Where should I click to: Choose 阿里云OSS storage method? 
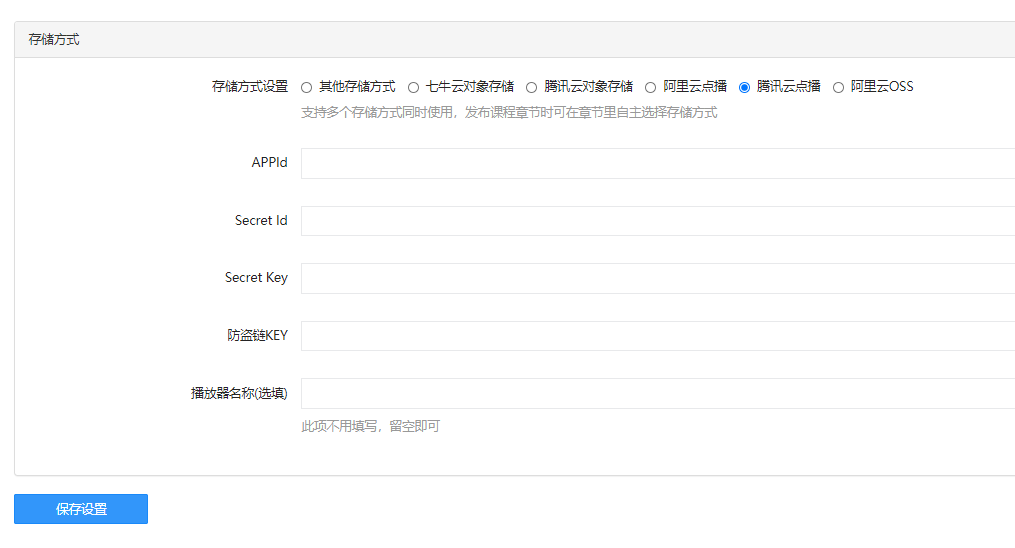(x=838, y=87)
